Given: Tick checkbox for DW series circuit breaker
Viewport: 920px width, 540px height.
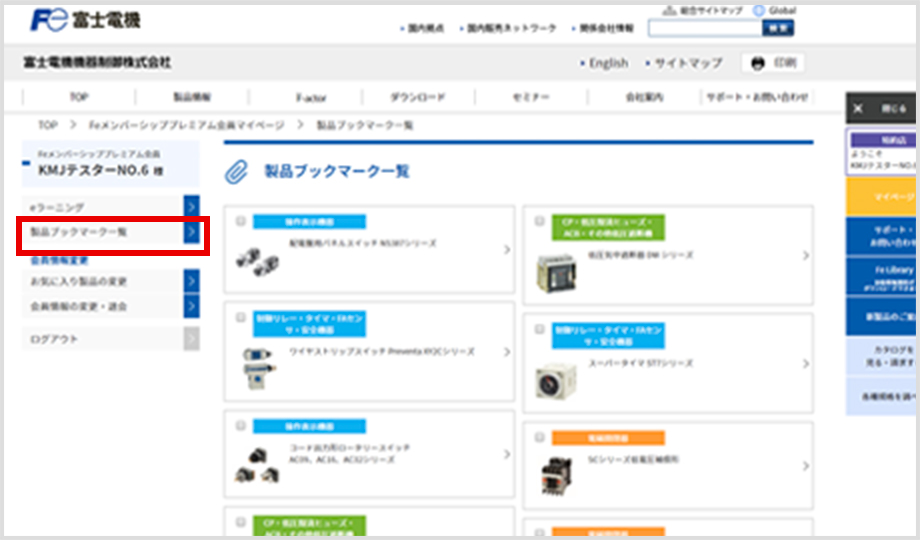Looking at the screenshot, I should [539, 221].
